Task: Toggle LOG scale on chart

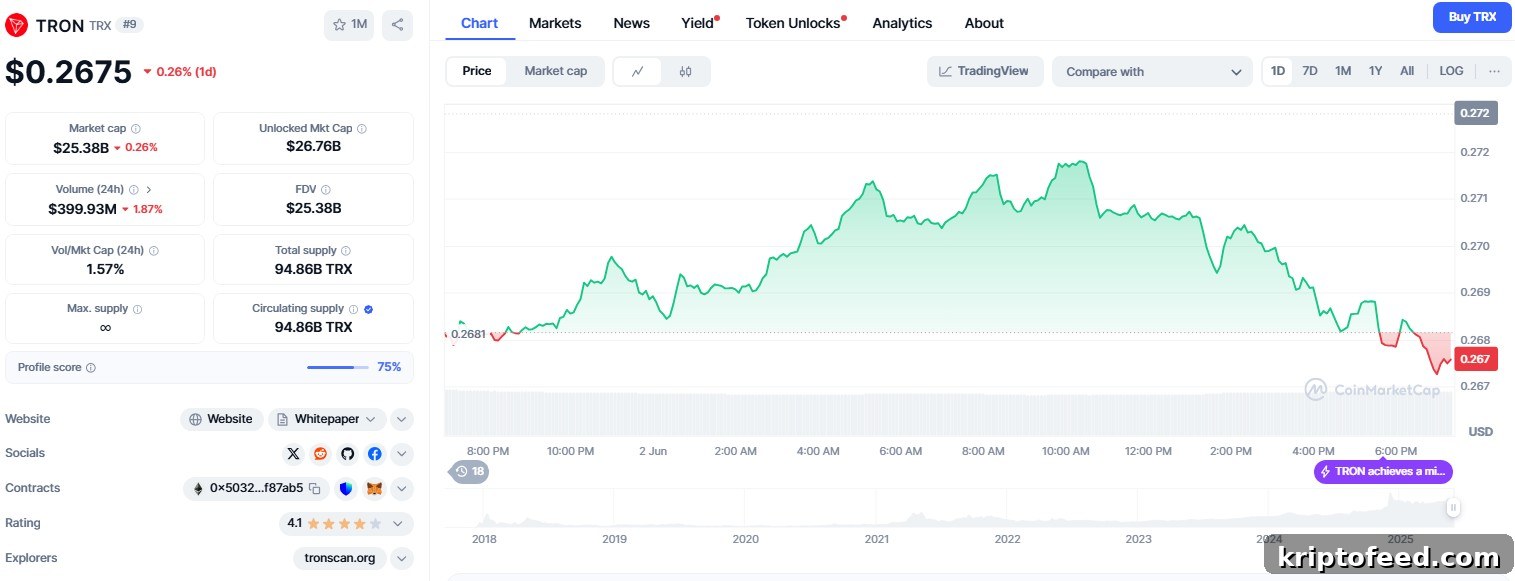Action: click(x=1451, y=71)
